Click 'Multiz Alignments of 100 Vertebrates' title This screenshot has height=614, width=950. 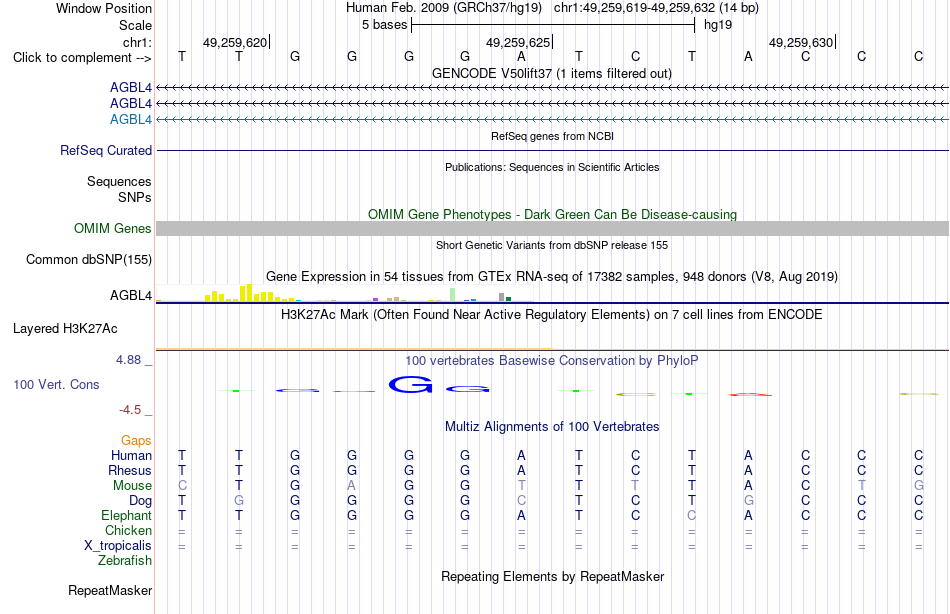point(552,427)
